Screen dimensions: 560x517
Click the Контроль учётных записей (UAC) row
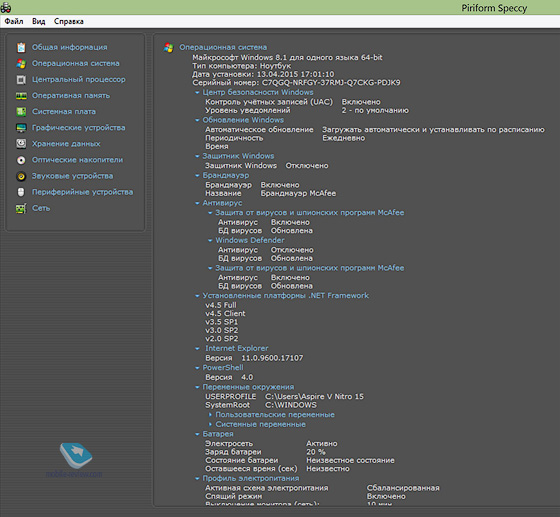pos(293,102)
